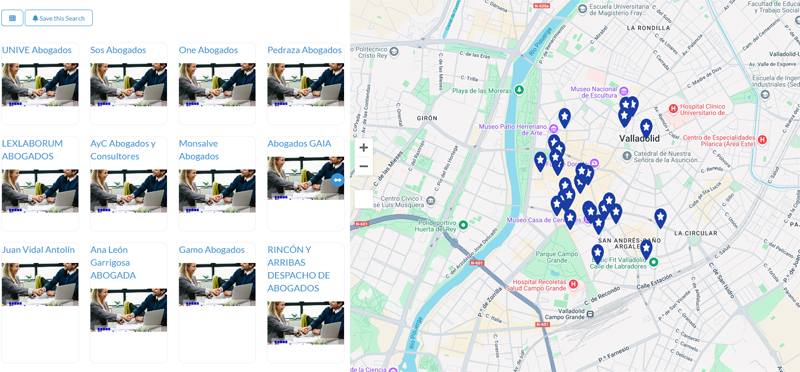Click the Save this Search button
This screenshot has height=372, width=800.
[59, 18]
